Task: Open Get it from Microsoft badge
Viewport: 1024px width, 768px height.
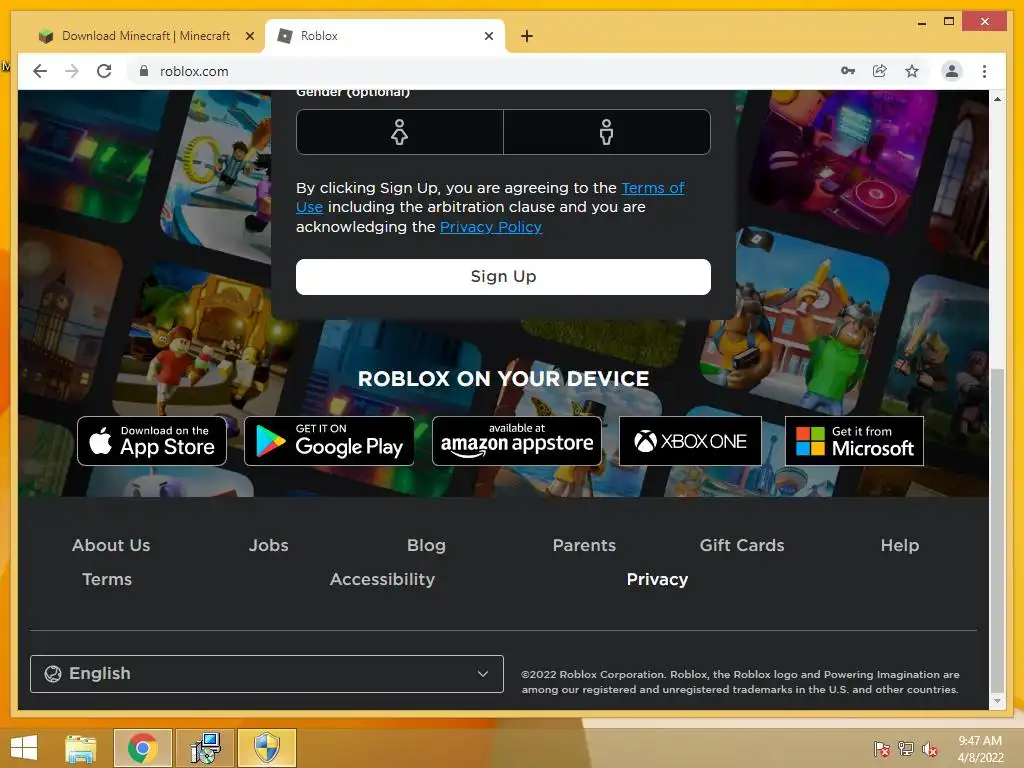Action: [x=854, y=441]
